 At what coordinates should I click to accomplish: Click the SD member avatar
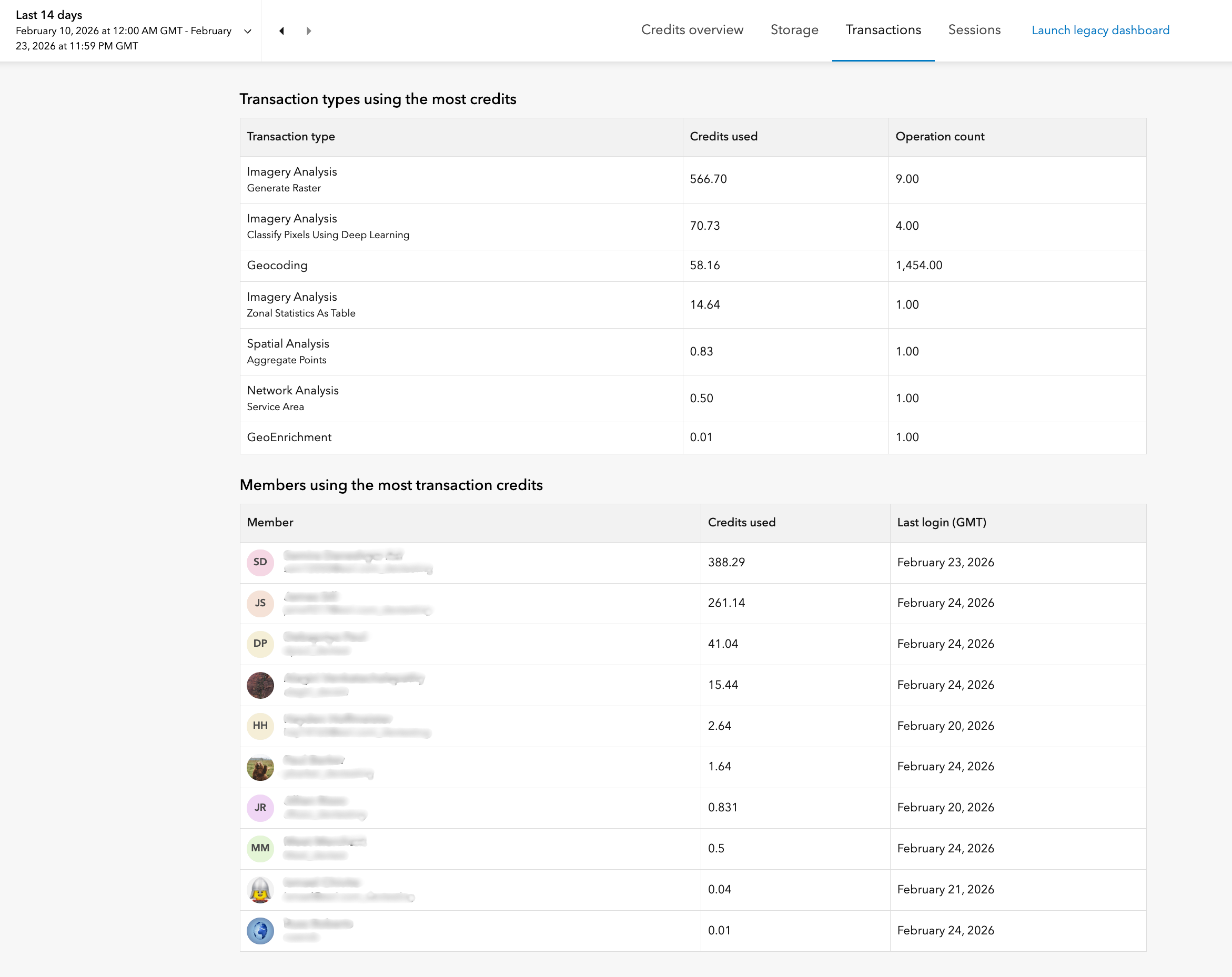coord(260,562)
